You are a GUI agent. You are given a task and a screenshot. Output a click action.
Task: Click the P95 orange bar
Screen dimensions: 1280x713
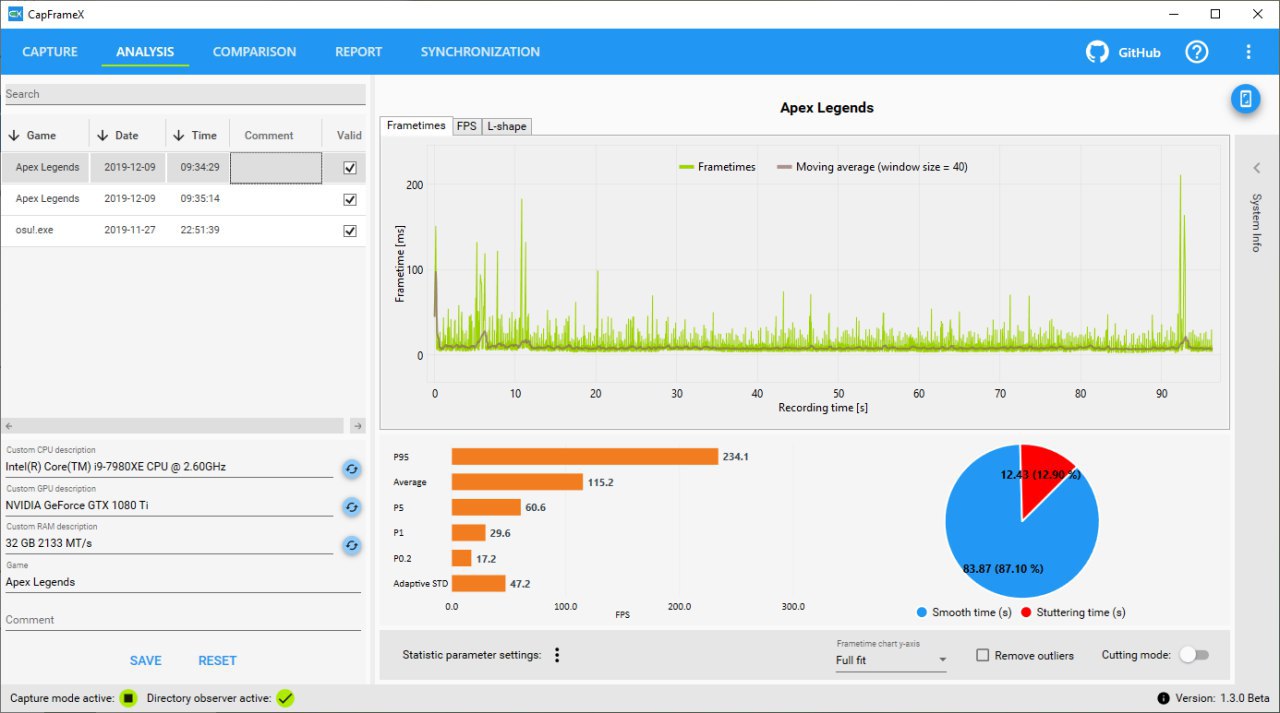coord(585,457)
